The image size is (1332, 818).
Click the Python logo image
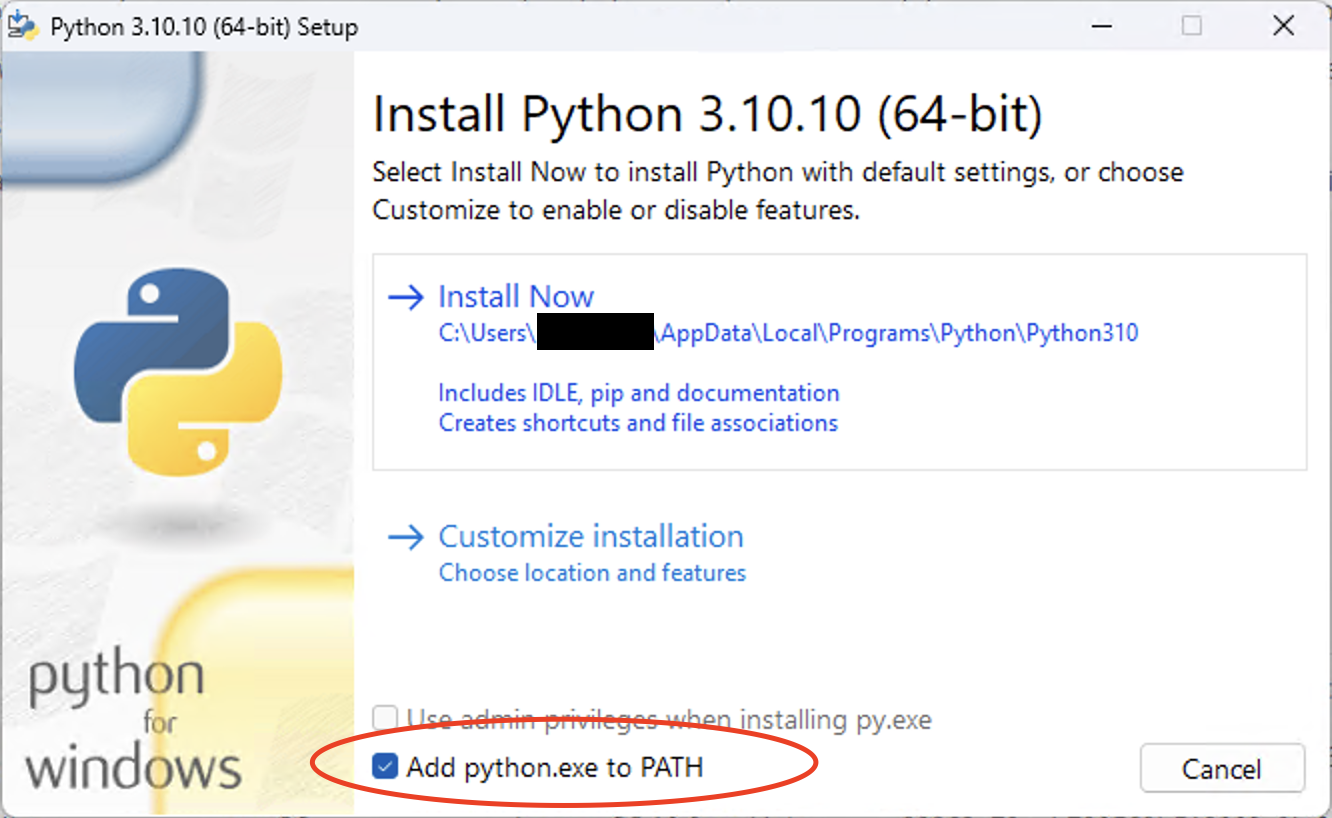(178, 370)
